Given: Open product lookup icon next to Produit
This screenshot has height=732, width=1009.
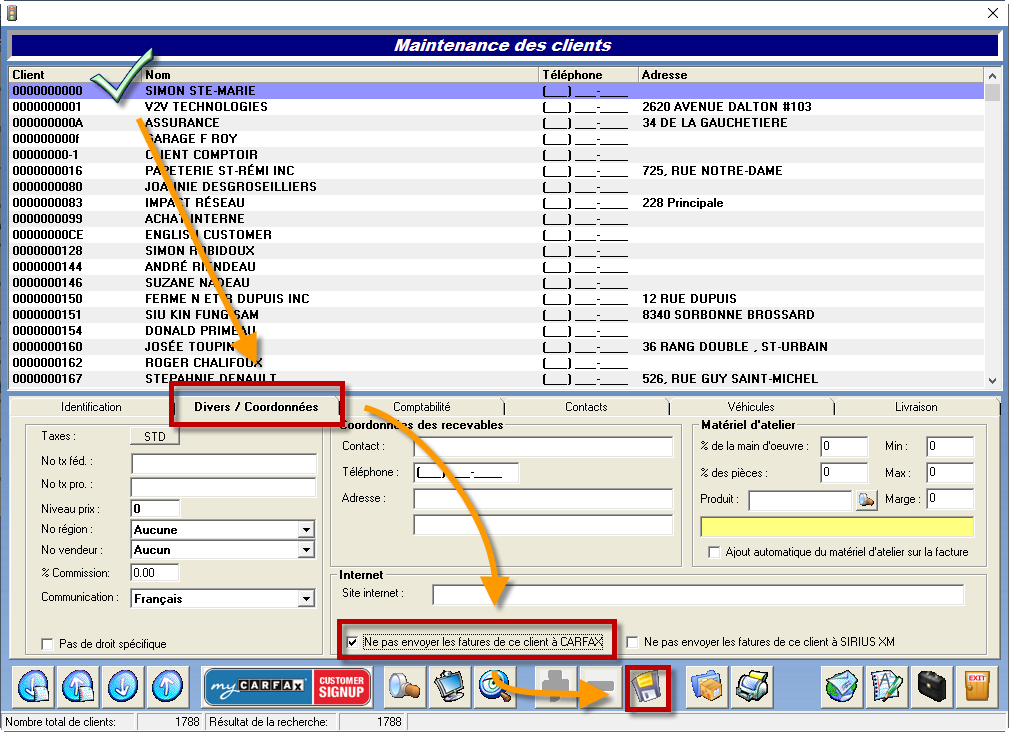Looking at the screenshot, I should 867,500.
